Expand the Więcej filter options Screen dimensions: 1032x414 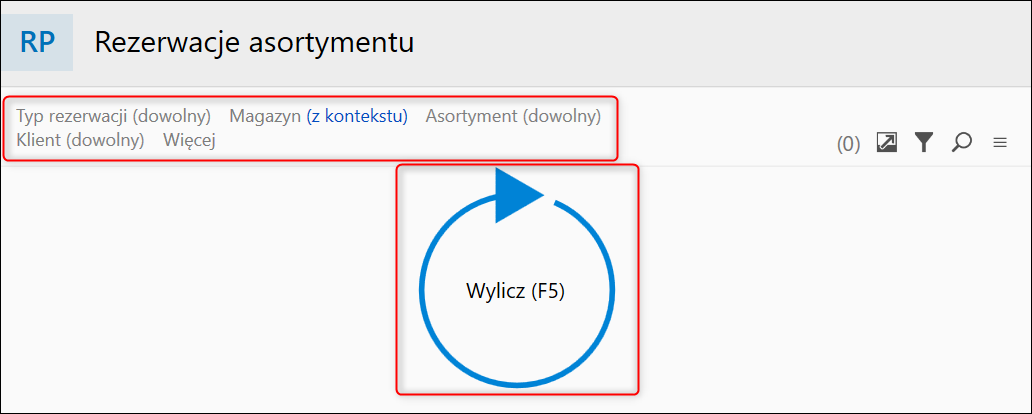189,140
